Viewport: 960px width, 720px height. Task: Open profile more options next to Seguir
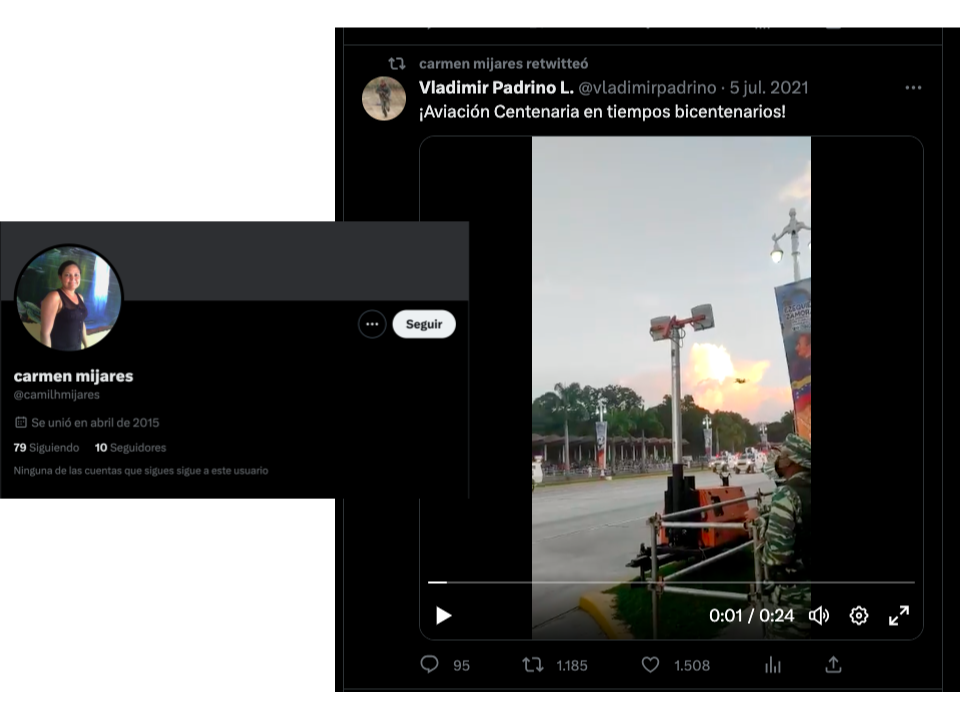372,324
